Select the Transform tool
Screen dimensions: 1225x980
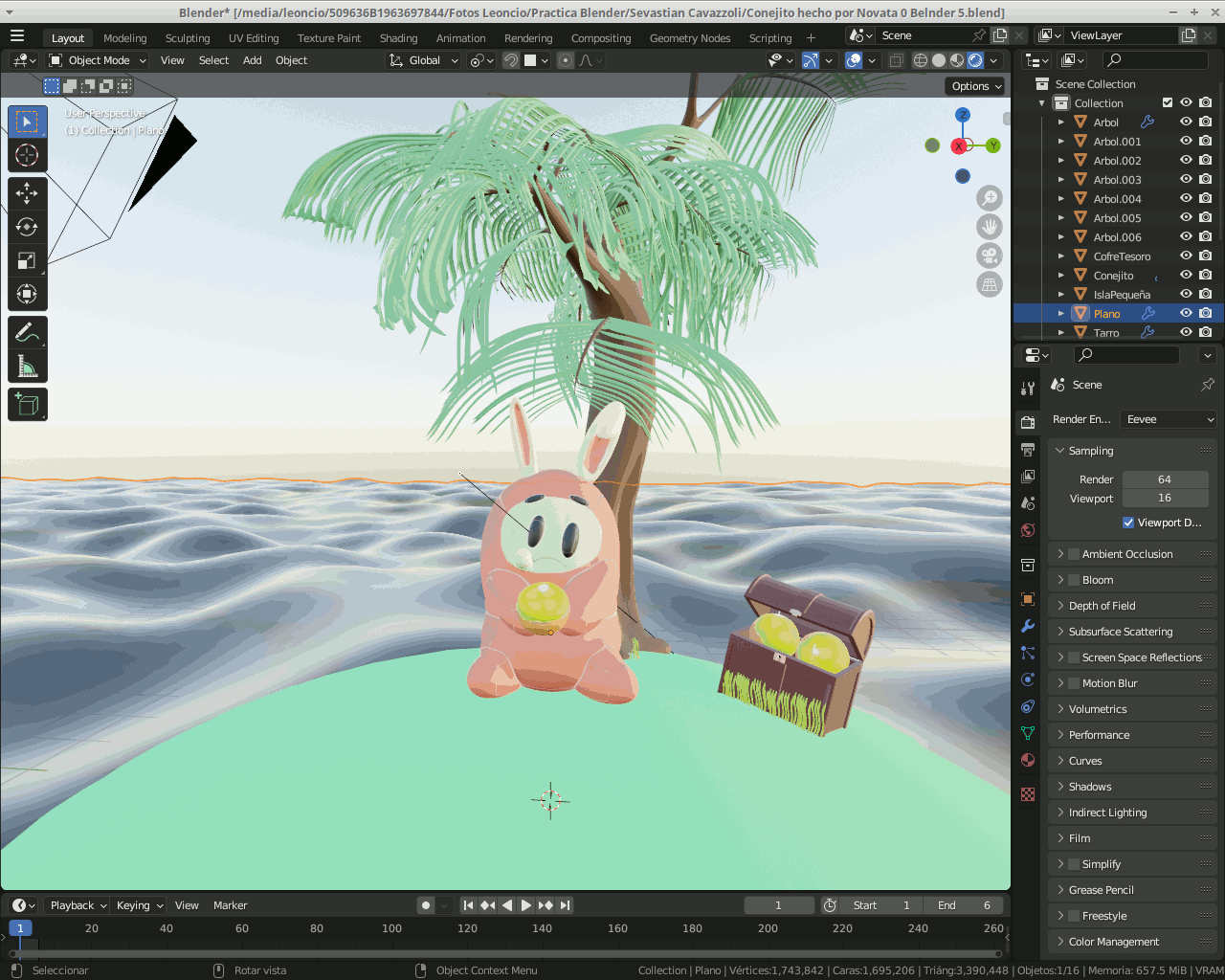coord(27,294)
